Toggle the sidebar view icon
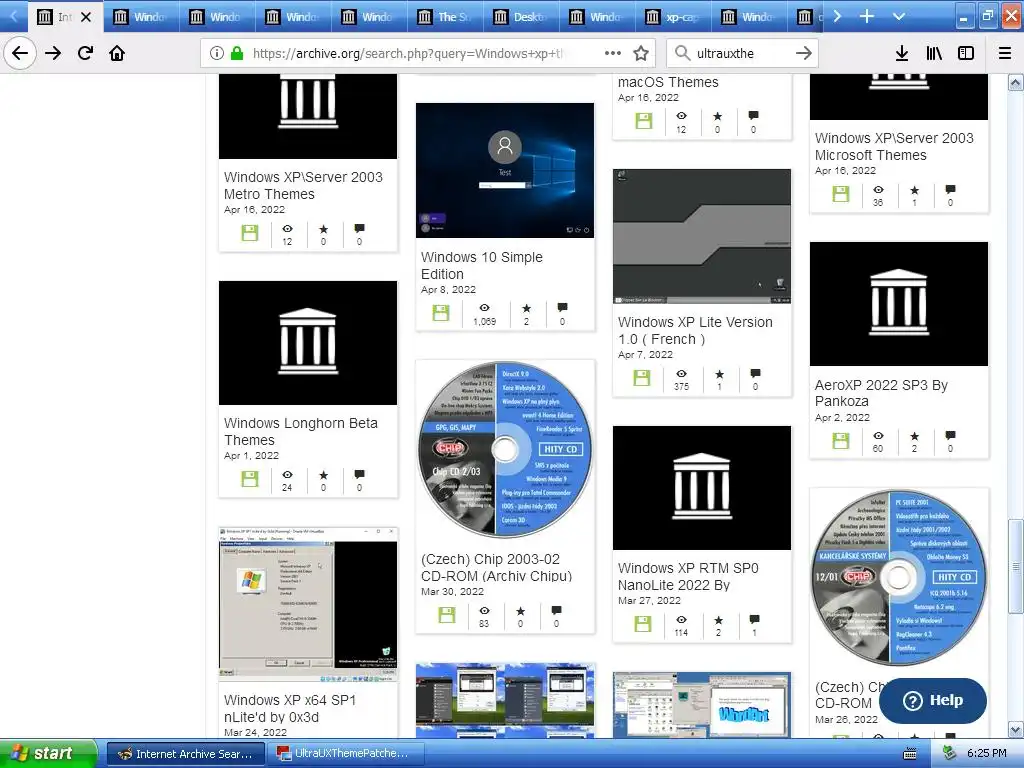 click(966, 53)
